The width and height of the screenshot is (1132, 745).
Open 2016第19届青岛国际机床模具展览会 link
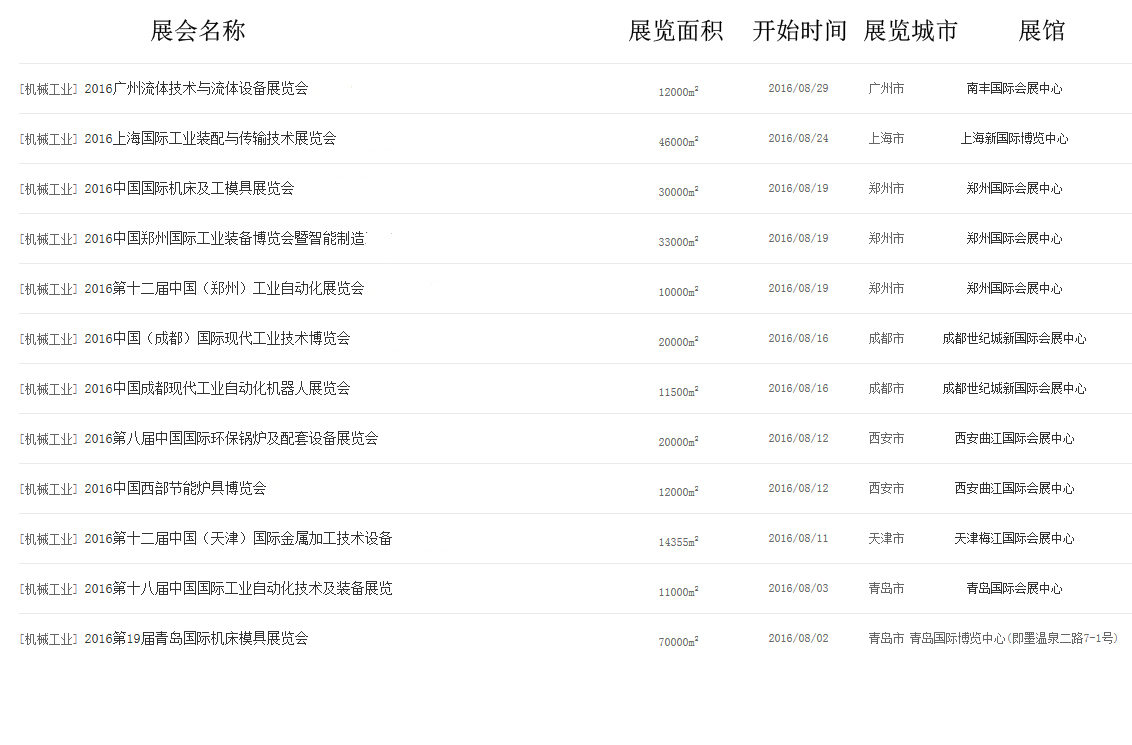(x=196, y=639)
